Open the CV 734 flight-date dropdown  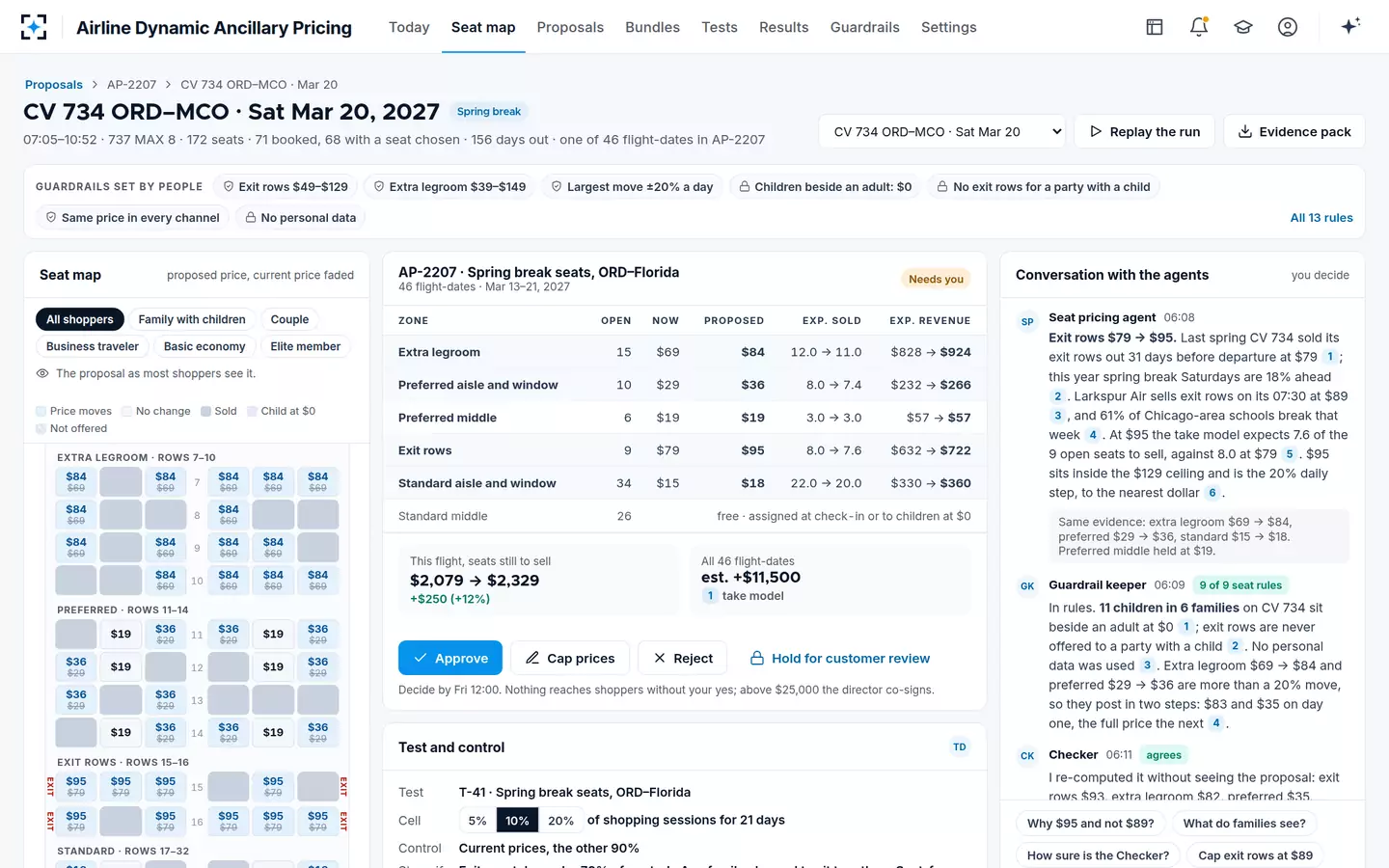(942, 132)
